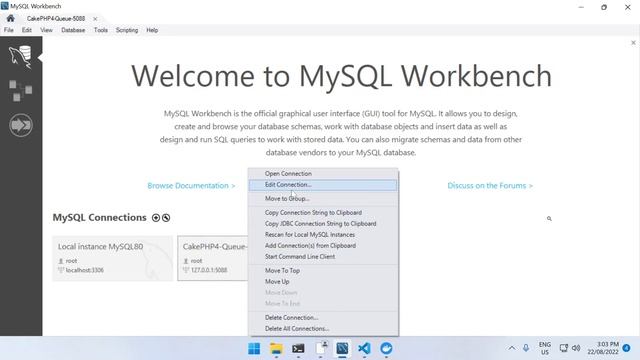This screenshot has height=360, width=640.
Task: Open the Help menu
Action: (x=152, y=30)
